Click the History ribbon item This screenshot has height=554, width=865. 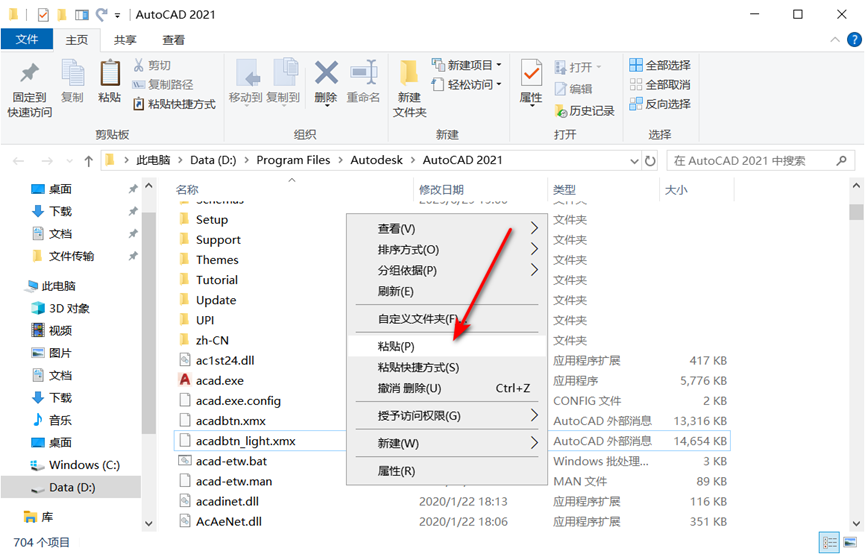point(584,110)
